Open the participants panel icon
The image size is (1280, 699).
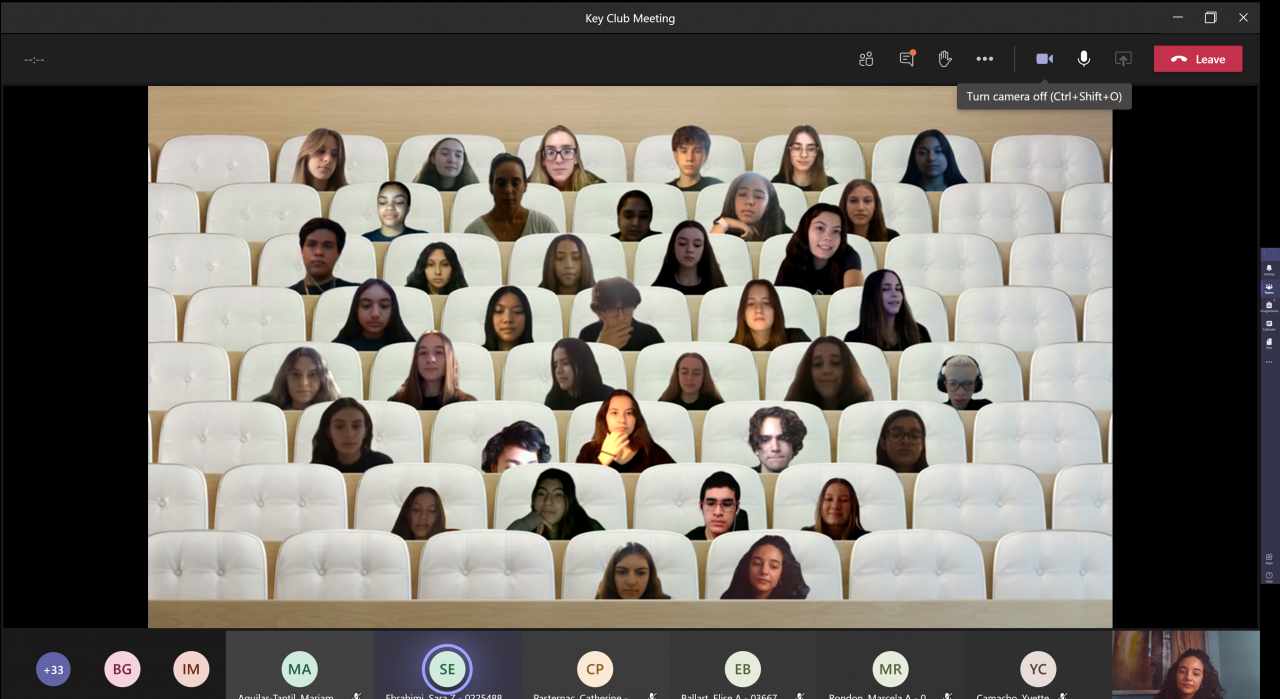pos(866,59)
